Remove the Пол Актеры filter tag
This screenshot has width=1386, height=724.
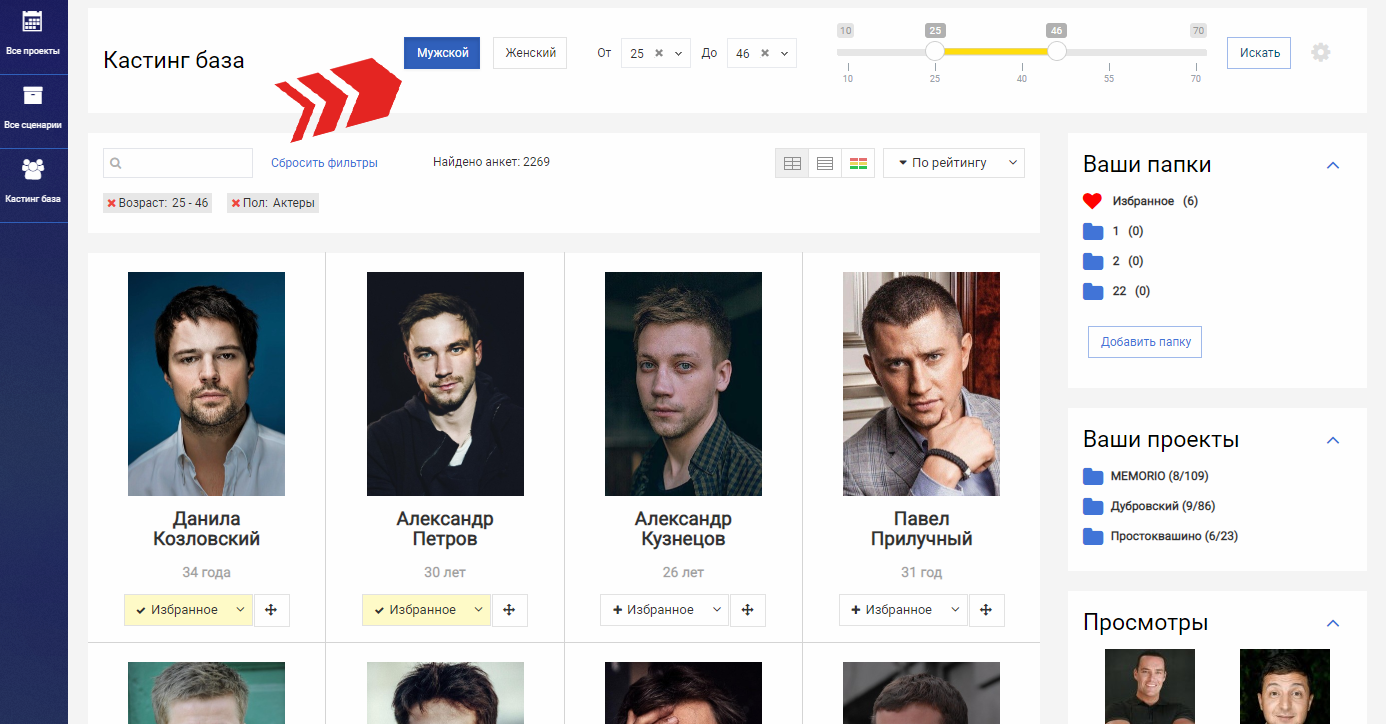(x=236, y=203)
